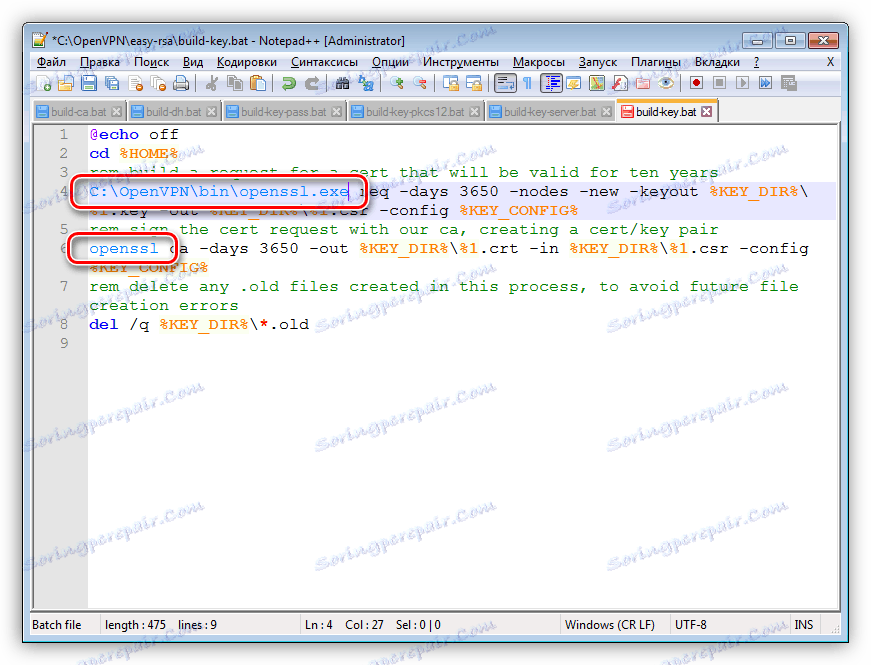The width and height of the screenshot is (871, 665).
Task: Print build-key.bat via printer icon
Action: coord(182,84)
